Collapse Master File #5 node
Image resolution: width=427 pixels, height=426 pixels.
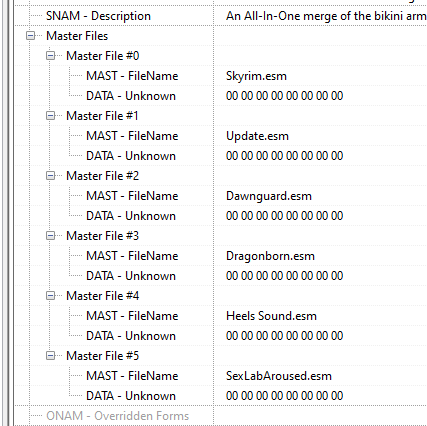50,356
